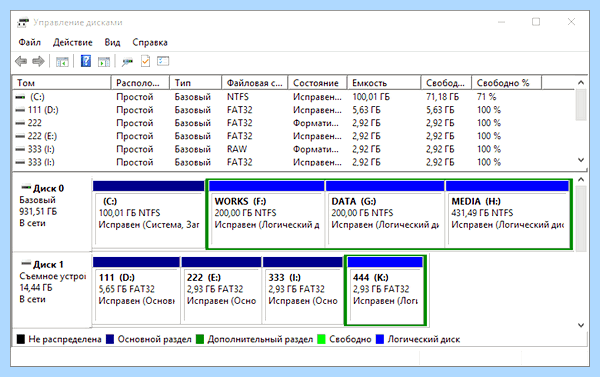Sort by the Емкость column header

tap(384, 83)
